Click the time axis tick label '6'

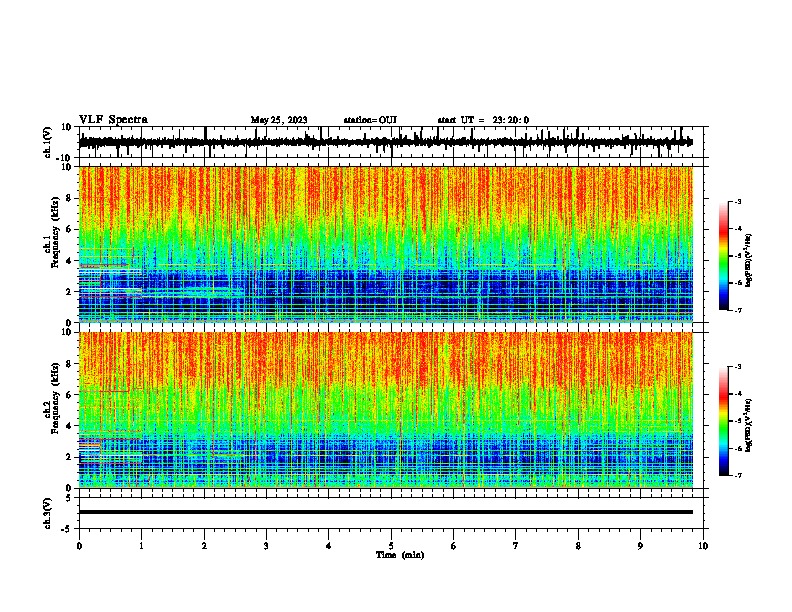(x=454, y=546)
